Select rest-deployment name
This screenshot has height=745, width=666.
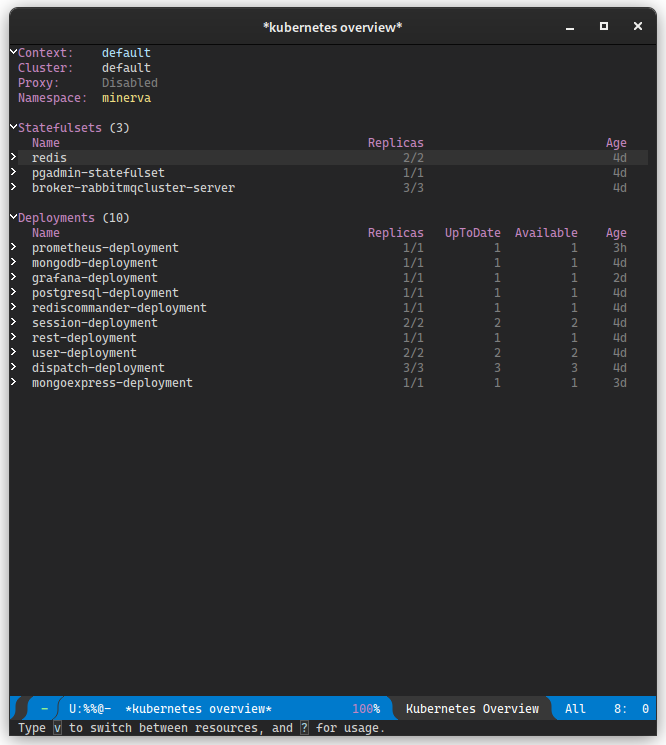(85, 338)
